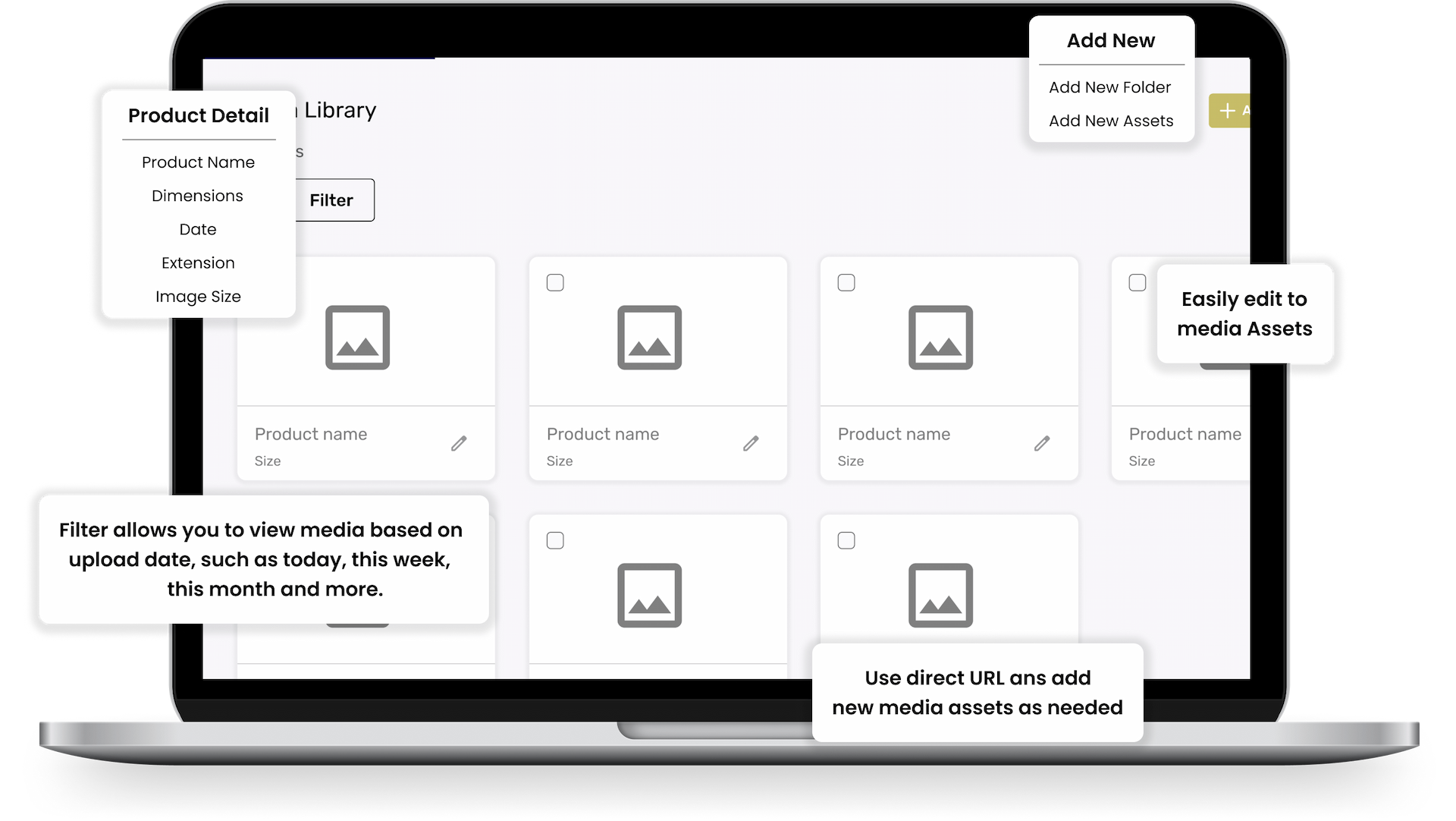This screenshot has height=821, width=1456.
Task: Select checkbox on bottom middle card
Action: (555, 541)
